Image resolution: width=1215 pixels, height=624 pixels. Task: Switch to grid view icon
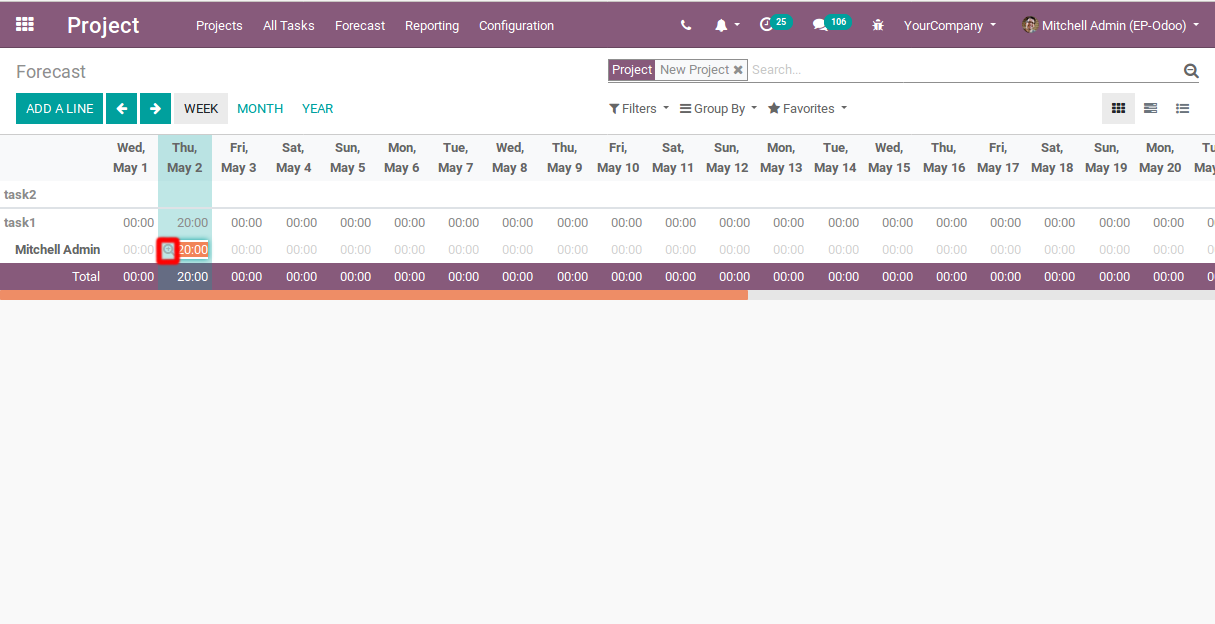[1118, 109]
